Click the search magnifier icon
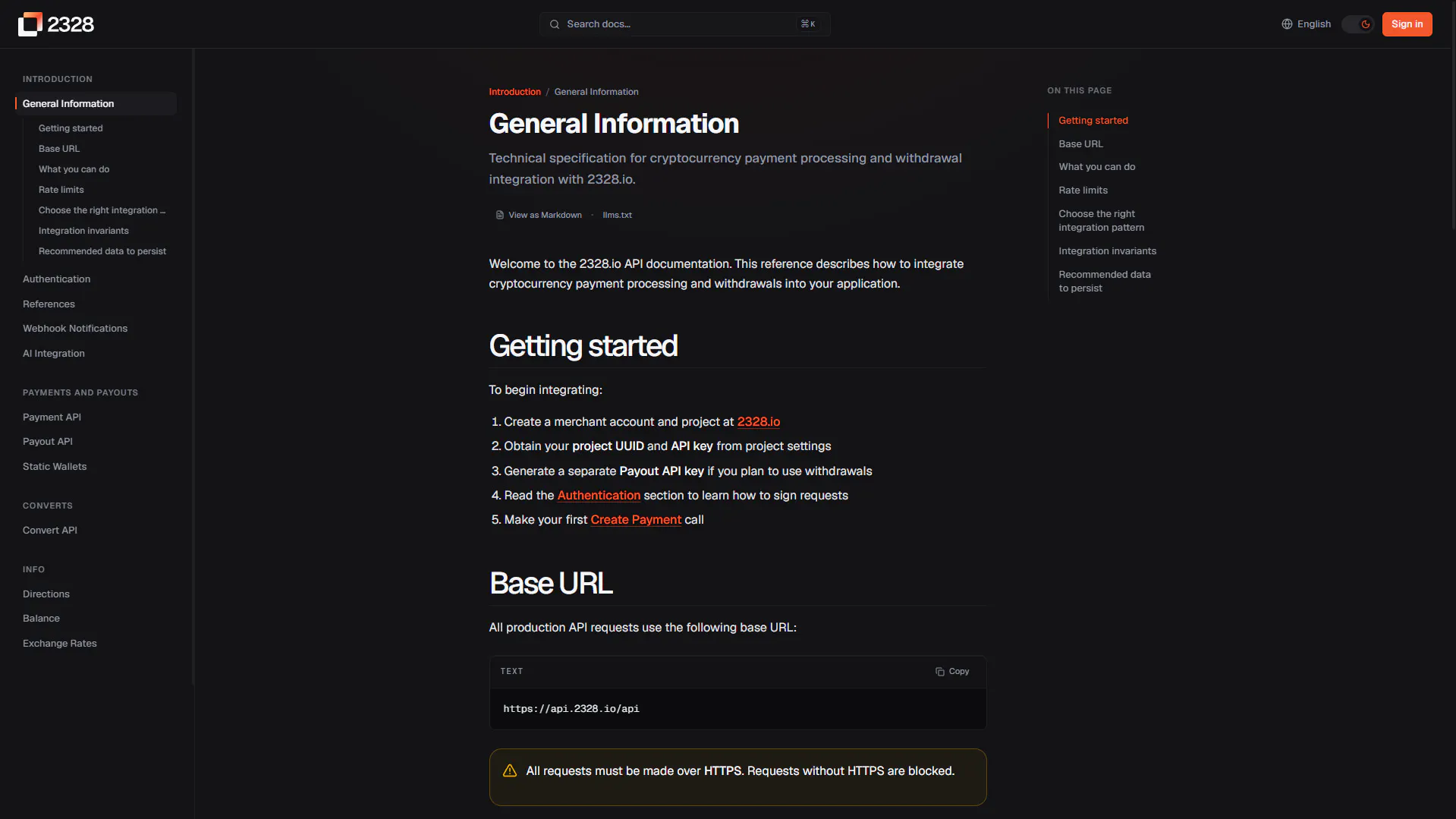 pos(555,24)
